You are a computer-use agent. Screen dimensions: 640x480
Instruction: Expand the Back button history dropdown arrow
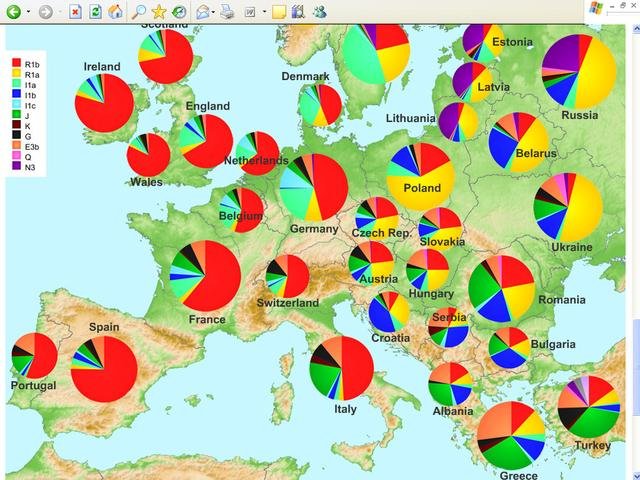pos(27,12)
